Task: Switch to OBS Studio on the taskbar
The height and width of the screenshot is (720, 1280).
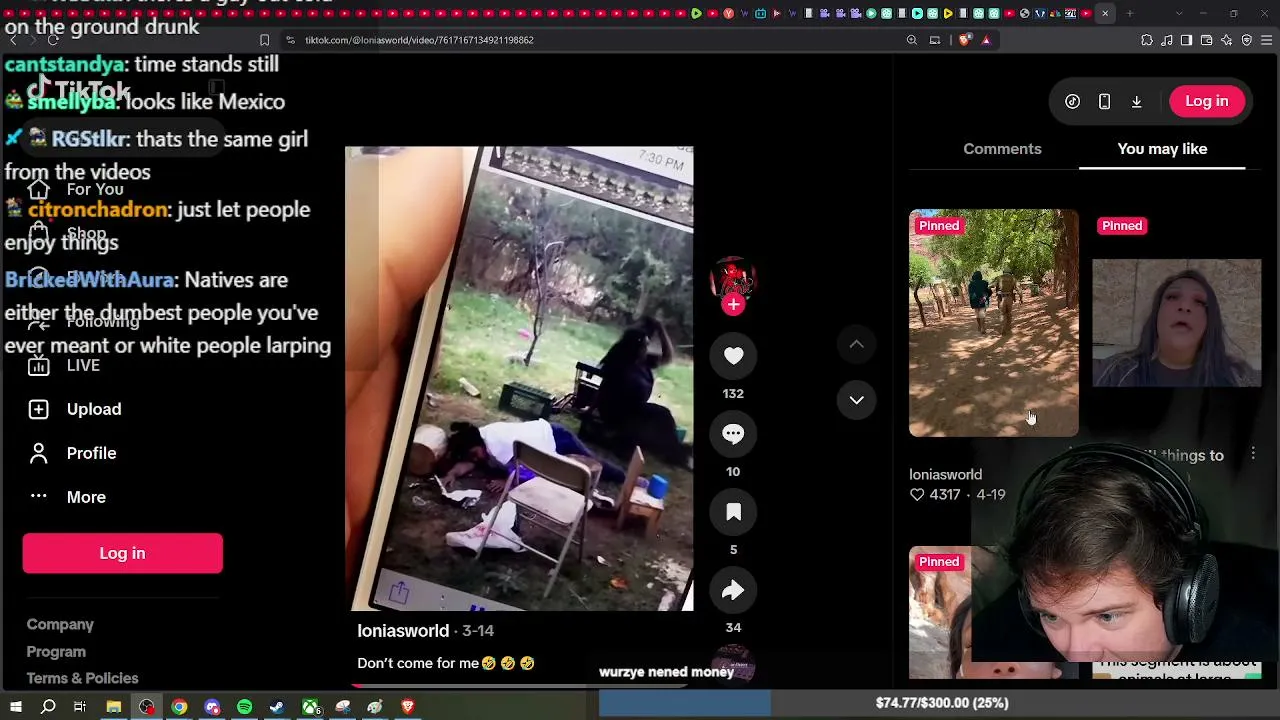Action: click(147, 707)
